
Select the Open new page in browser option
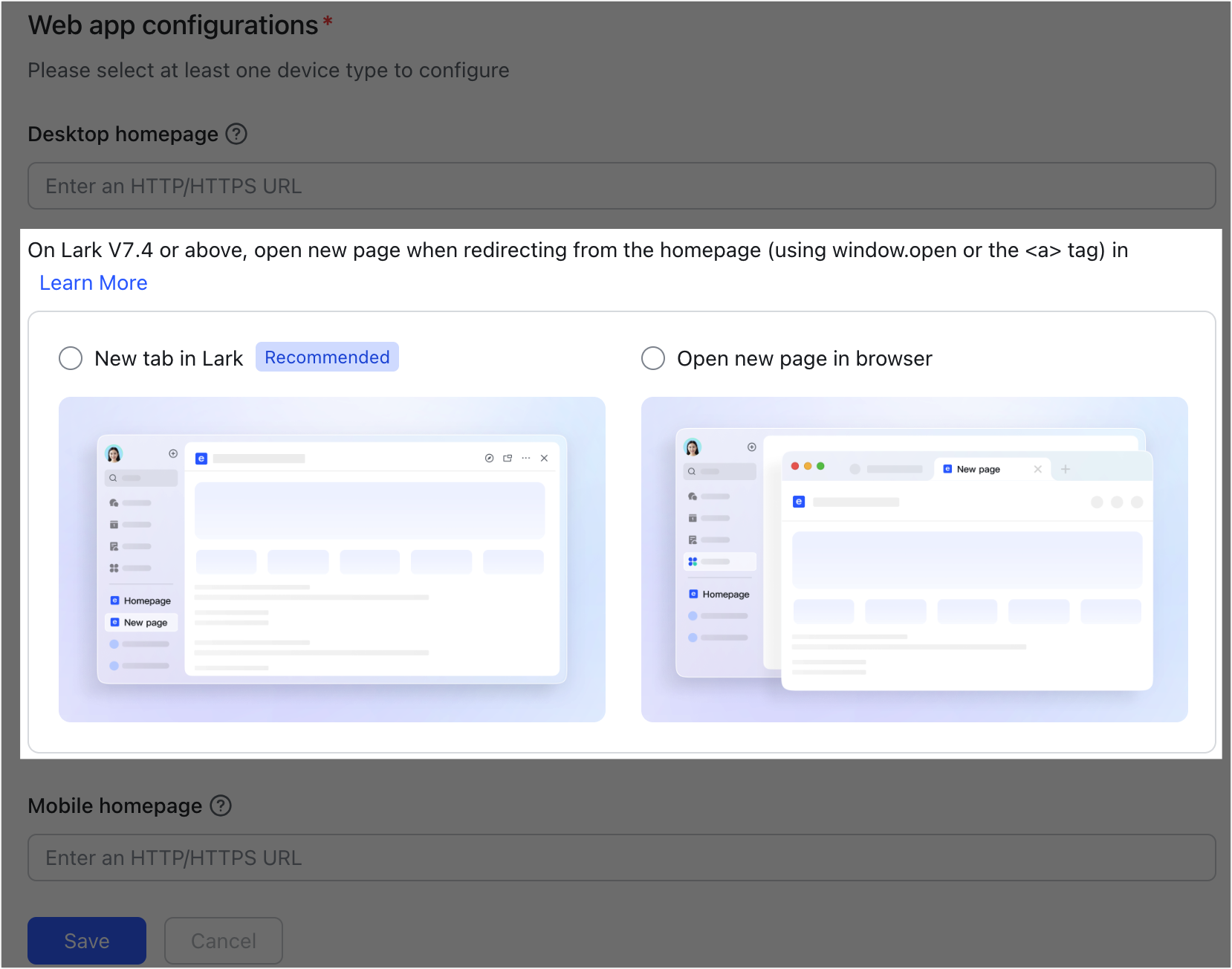click(653, 358)
